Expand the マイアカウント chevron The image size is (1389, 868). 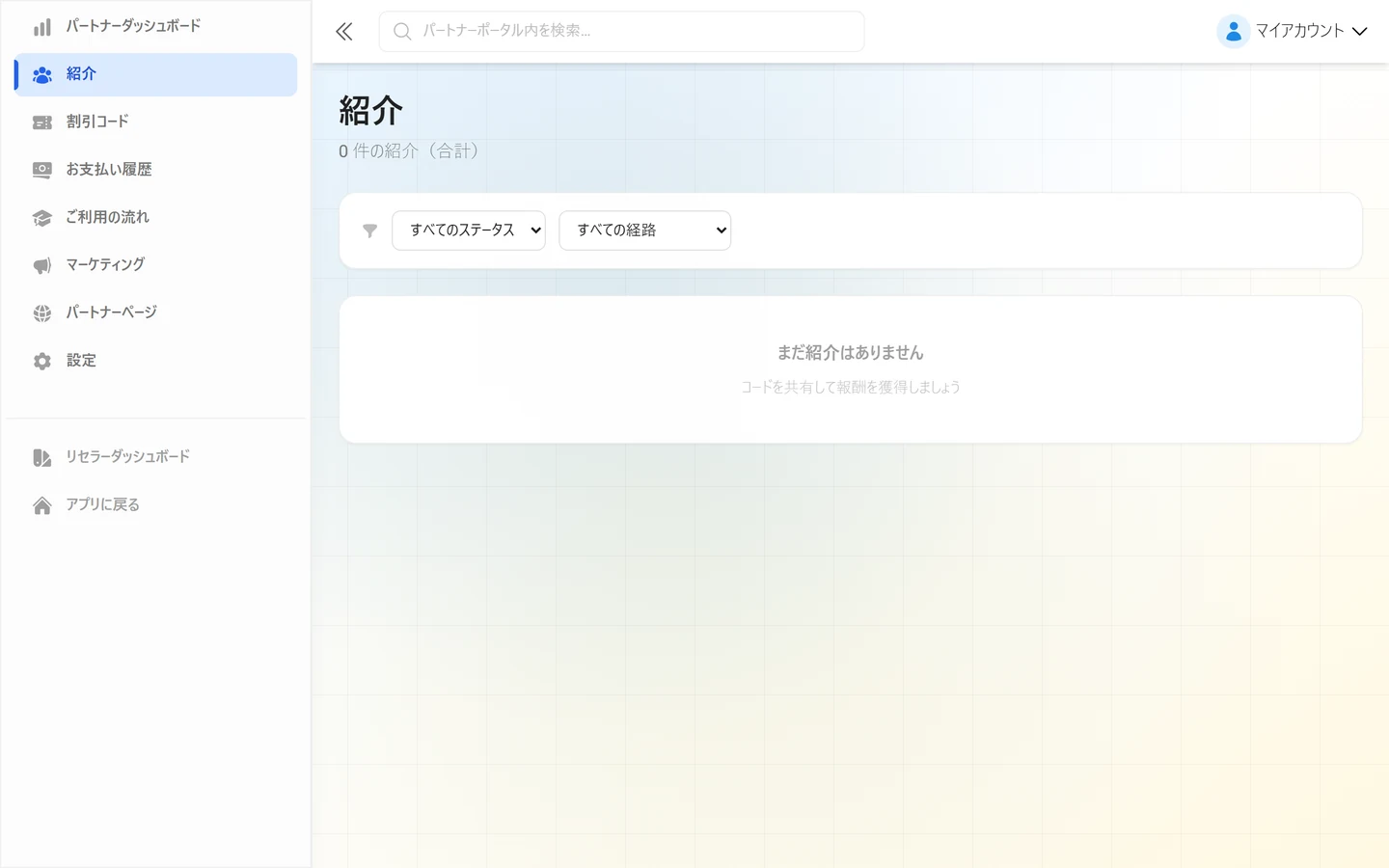point(1360,32)
